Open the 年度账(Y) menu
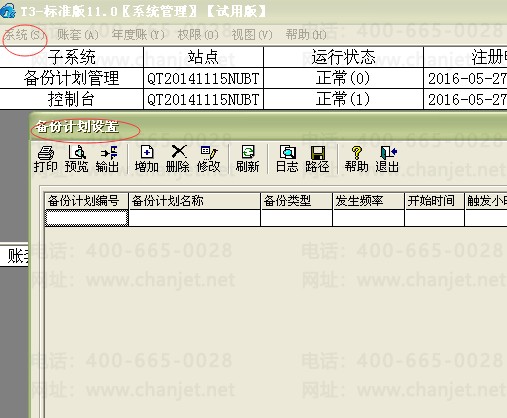The height and width of the screenshot is (418, 507). (x=138, y=35)
